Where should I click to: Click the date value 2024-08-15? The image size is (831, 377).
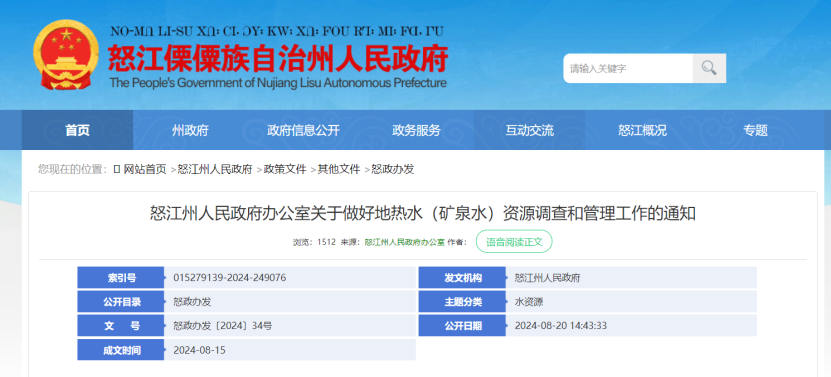pos(199,350)
